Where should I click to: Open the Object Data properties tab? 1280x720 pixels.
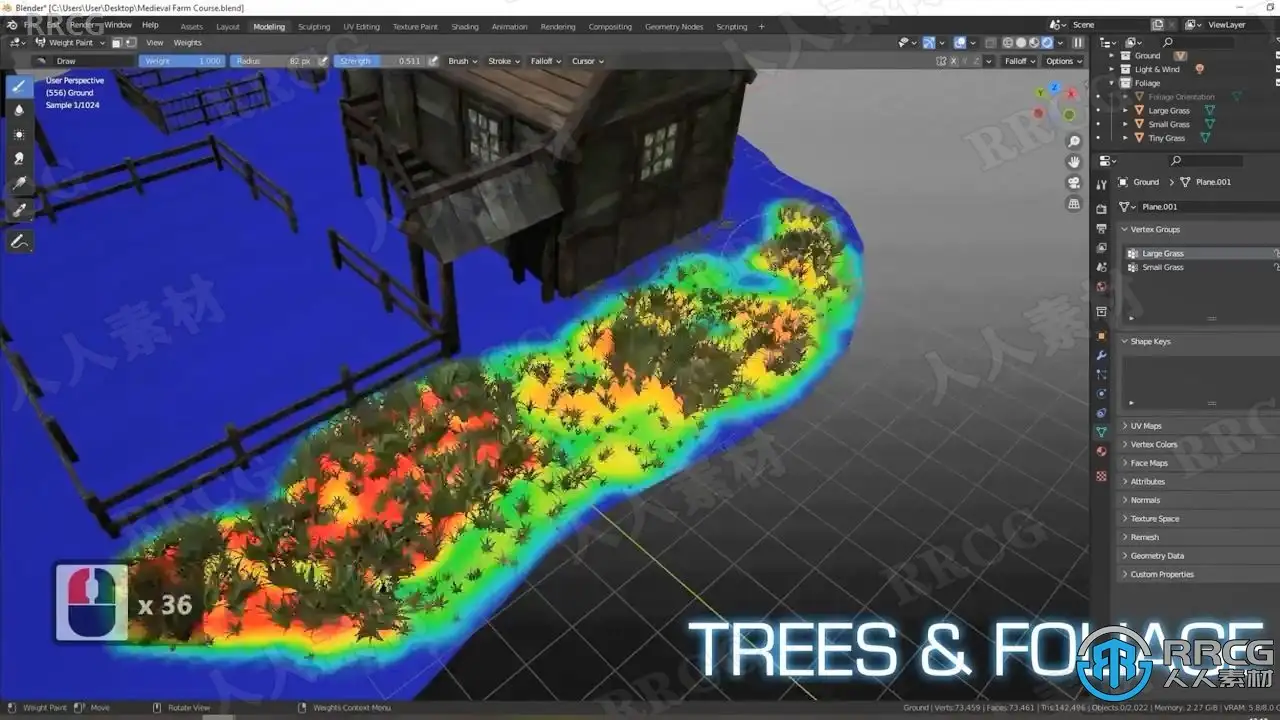(x=1101, y=432)
